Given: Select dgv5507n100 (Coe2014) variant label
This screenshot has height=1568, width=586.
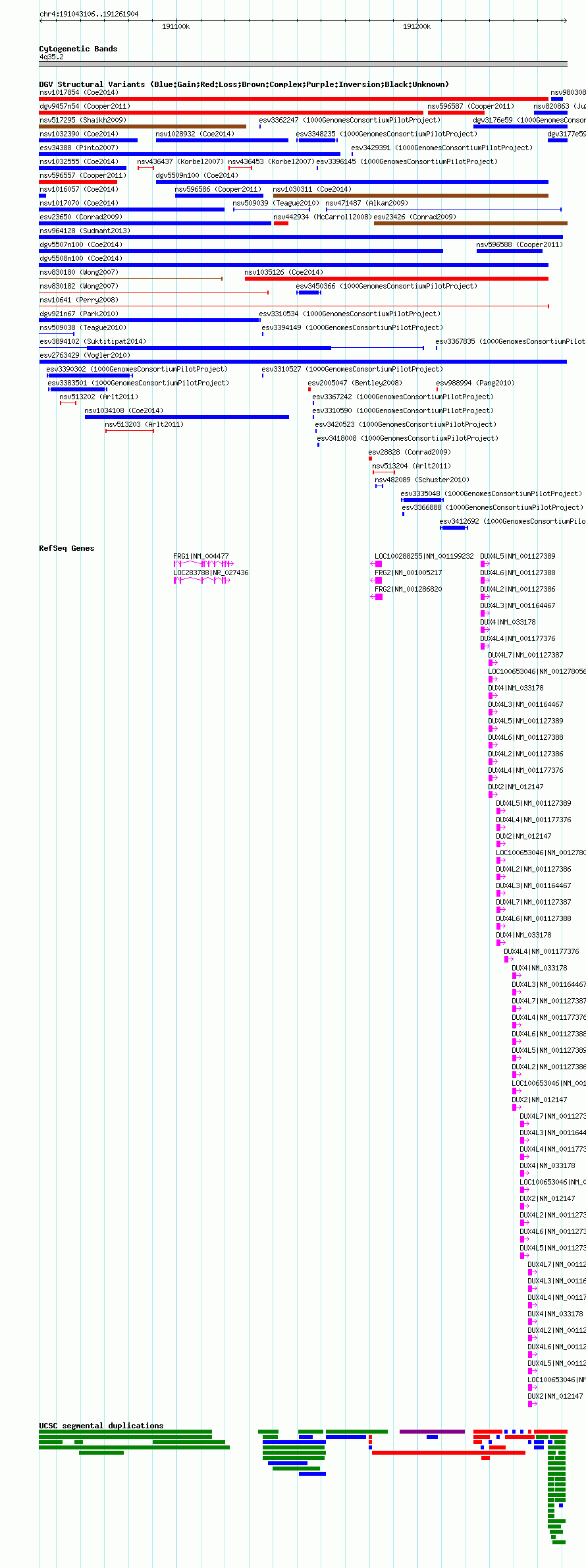Looking at the screenshot, I should click(x=81, y=244).
